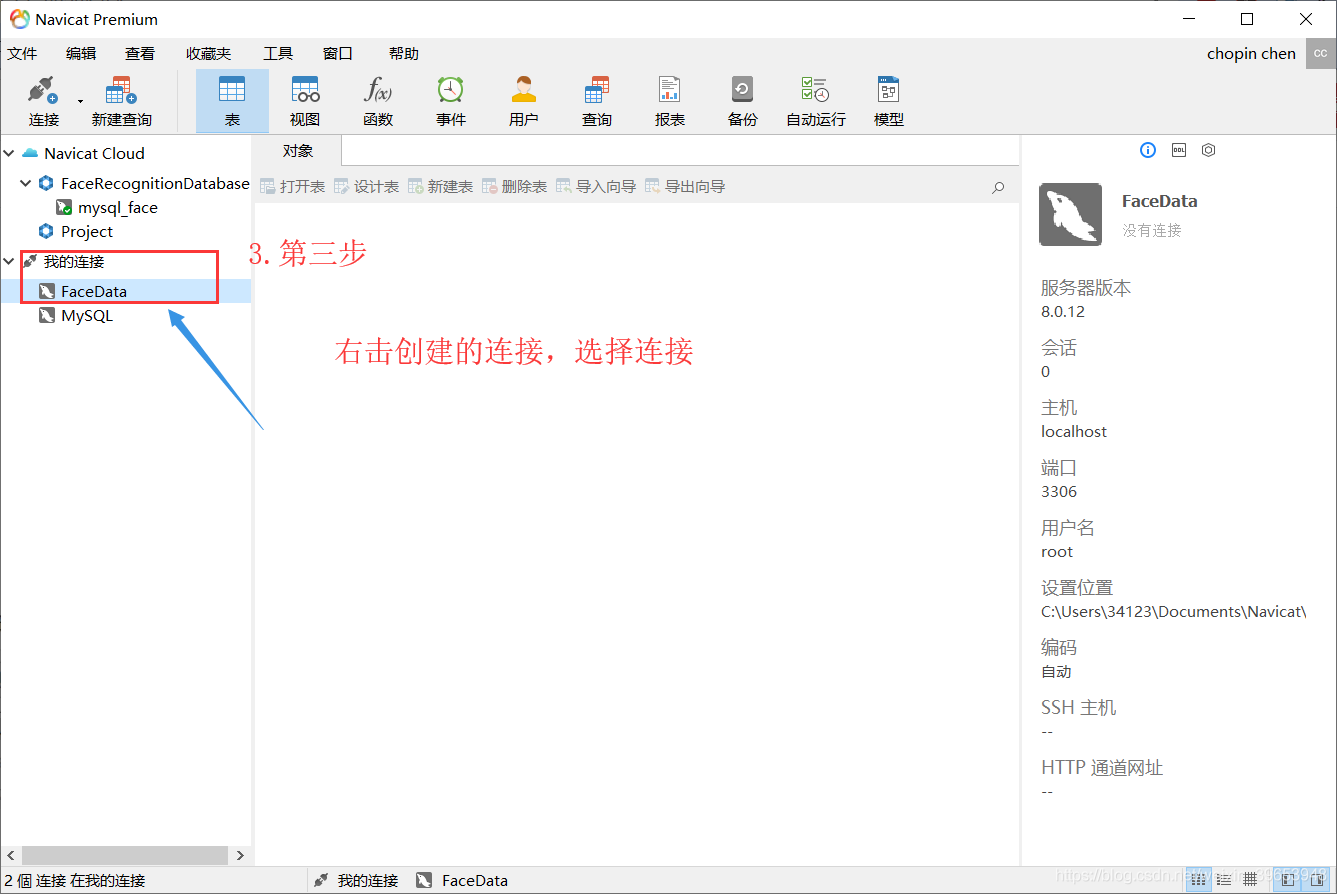The width and height of the screenshot is (1337, 894).
Task: Click the 设计表 button
Action: [366, 187]
